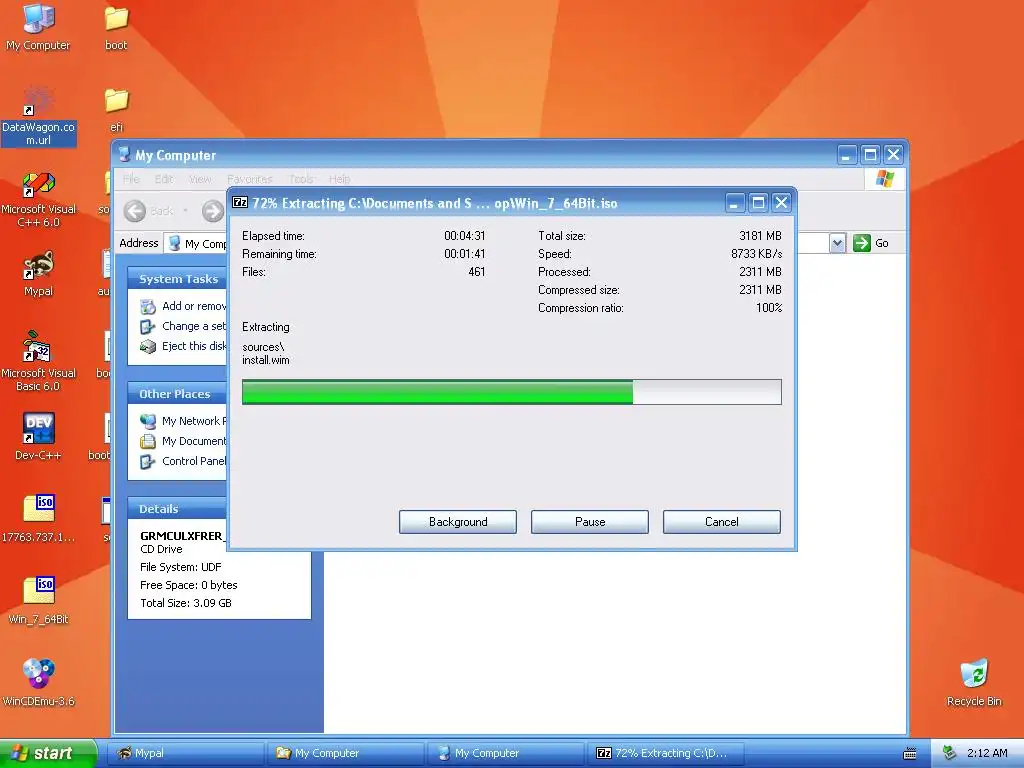Cancel the extraction
Screen dimensions: 1024x768
(x=722, y=522)
